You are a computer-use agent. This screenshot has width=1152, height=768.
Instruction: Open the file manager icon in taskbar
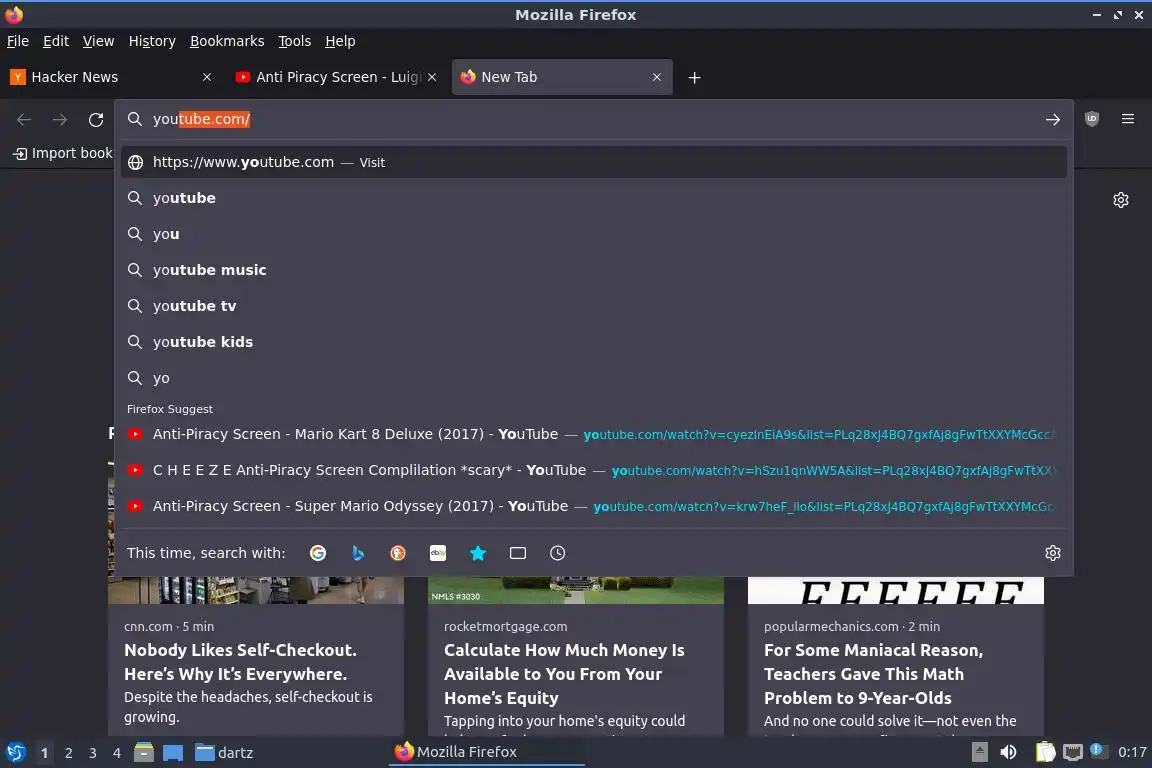click(x=144, y=753)
